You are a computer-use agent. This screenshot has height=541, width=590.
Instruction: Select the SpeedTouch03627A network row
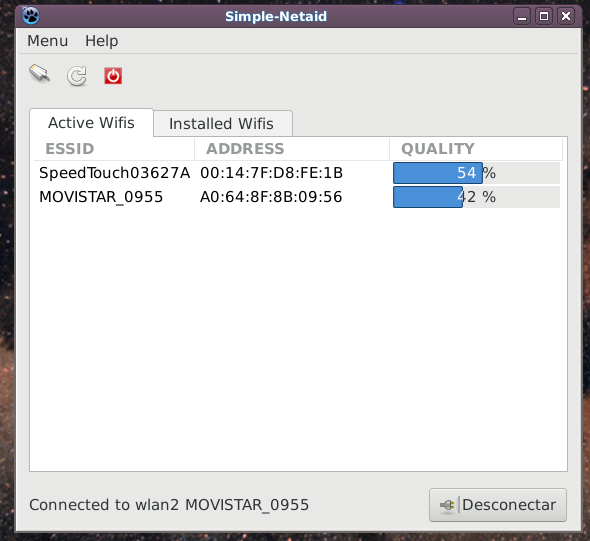click(297, 173)
